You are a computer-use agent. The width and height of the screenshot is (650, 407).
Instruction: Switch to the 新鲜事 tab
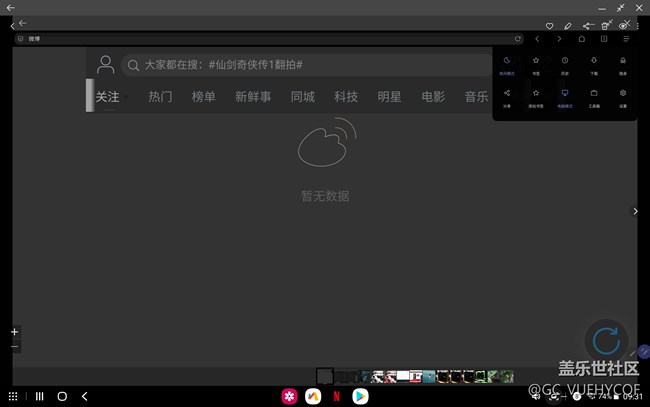coord(253,97)
